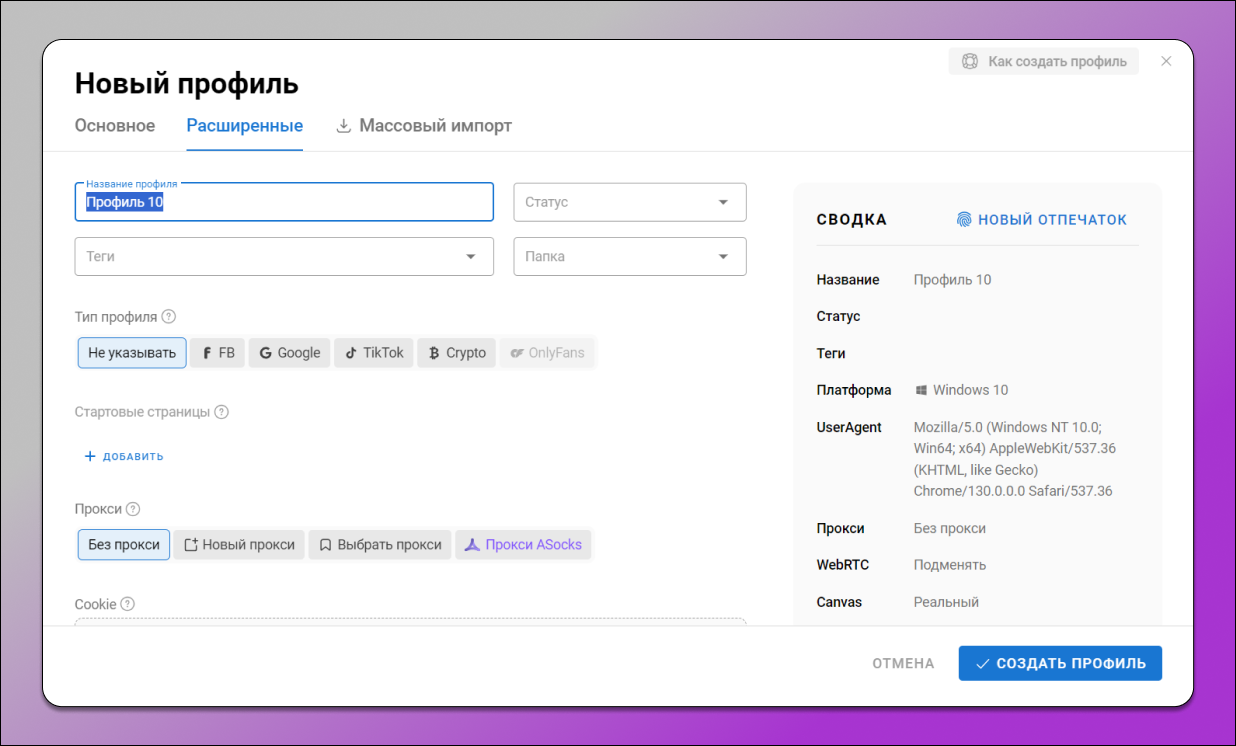Screen dimensions: 1236x746
Task: Click the fingerprint icon for Новый отпечаток
Action: [x=964, y=220]
